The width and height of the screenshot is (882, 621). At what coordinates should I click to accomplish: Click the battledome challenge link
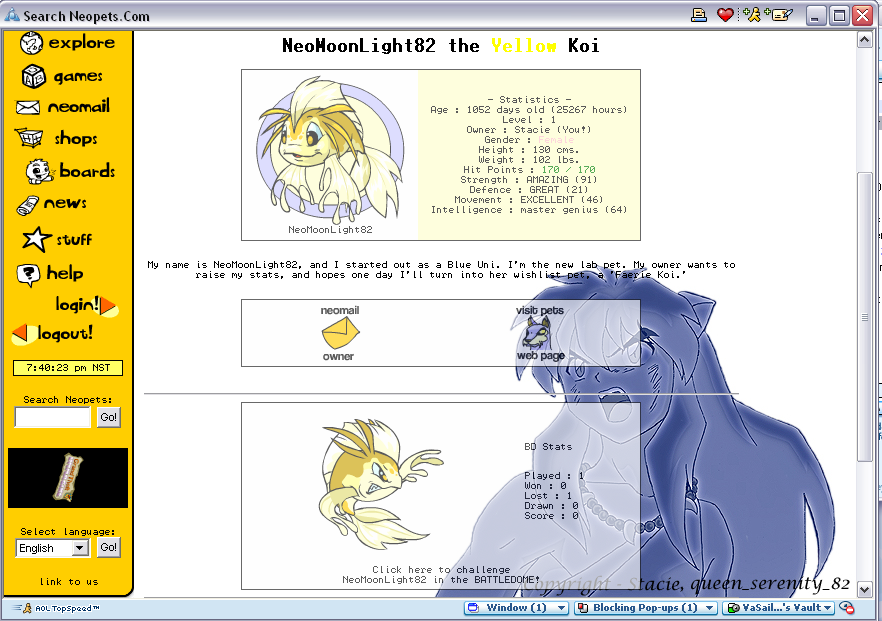point(441,574)
